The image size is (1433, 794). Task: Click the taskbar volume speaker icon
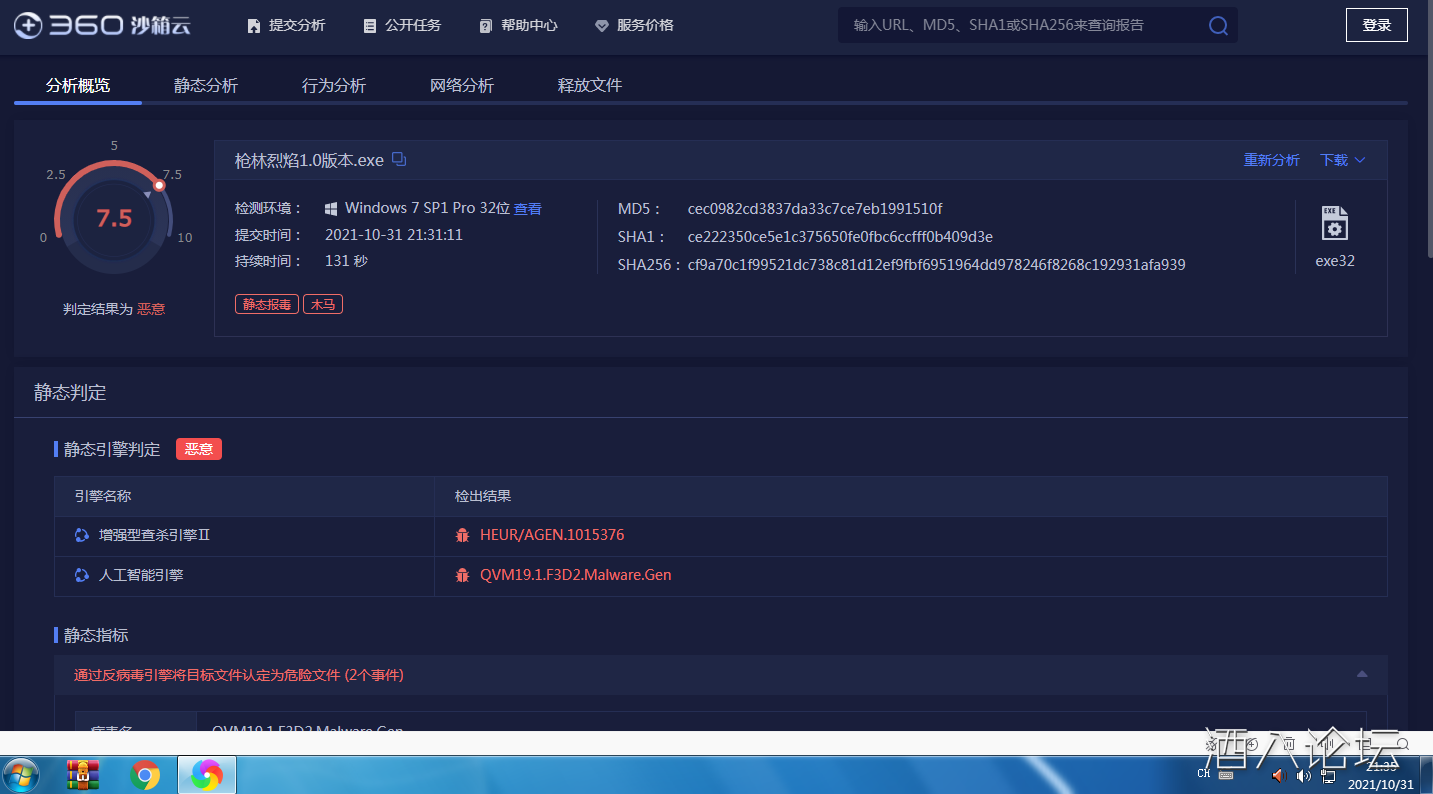click(x=1279, y=776)
